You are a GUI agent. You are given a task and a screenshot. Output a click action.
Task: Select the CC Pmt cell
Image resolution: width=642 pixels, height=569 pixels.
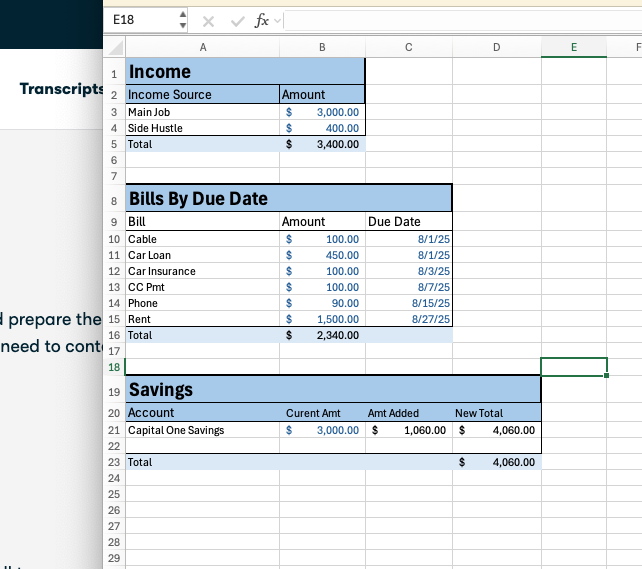[203, 287]
